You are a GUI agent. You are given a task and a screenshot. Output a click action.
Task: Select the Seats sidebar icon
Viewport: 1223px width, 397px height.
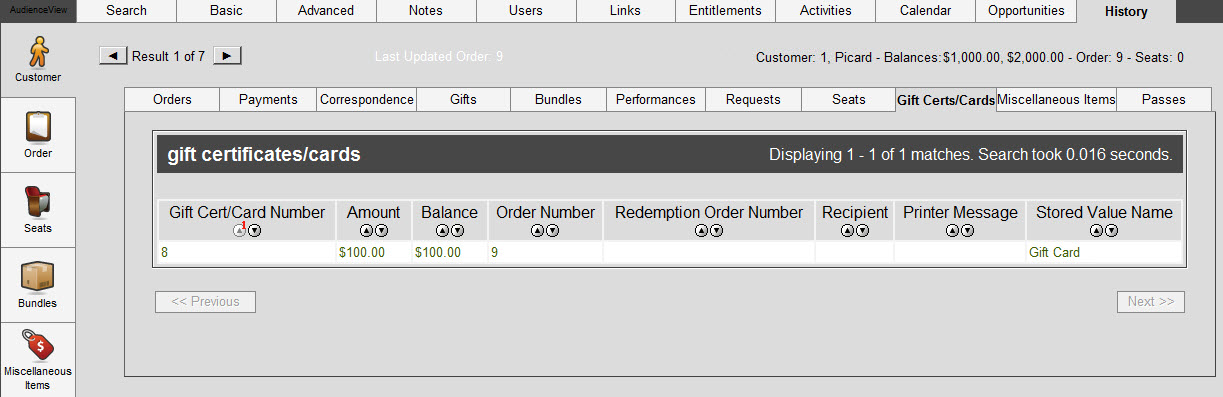pyautogui.click(x=38, y=202)
